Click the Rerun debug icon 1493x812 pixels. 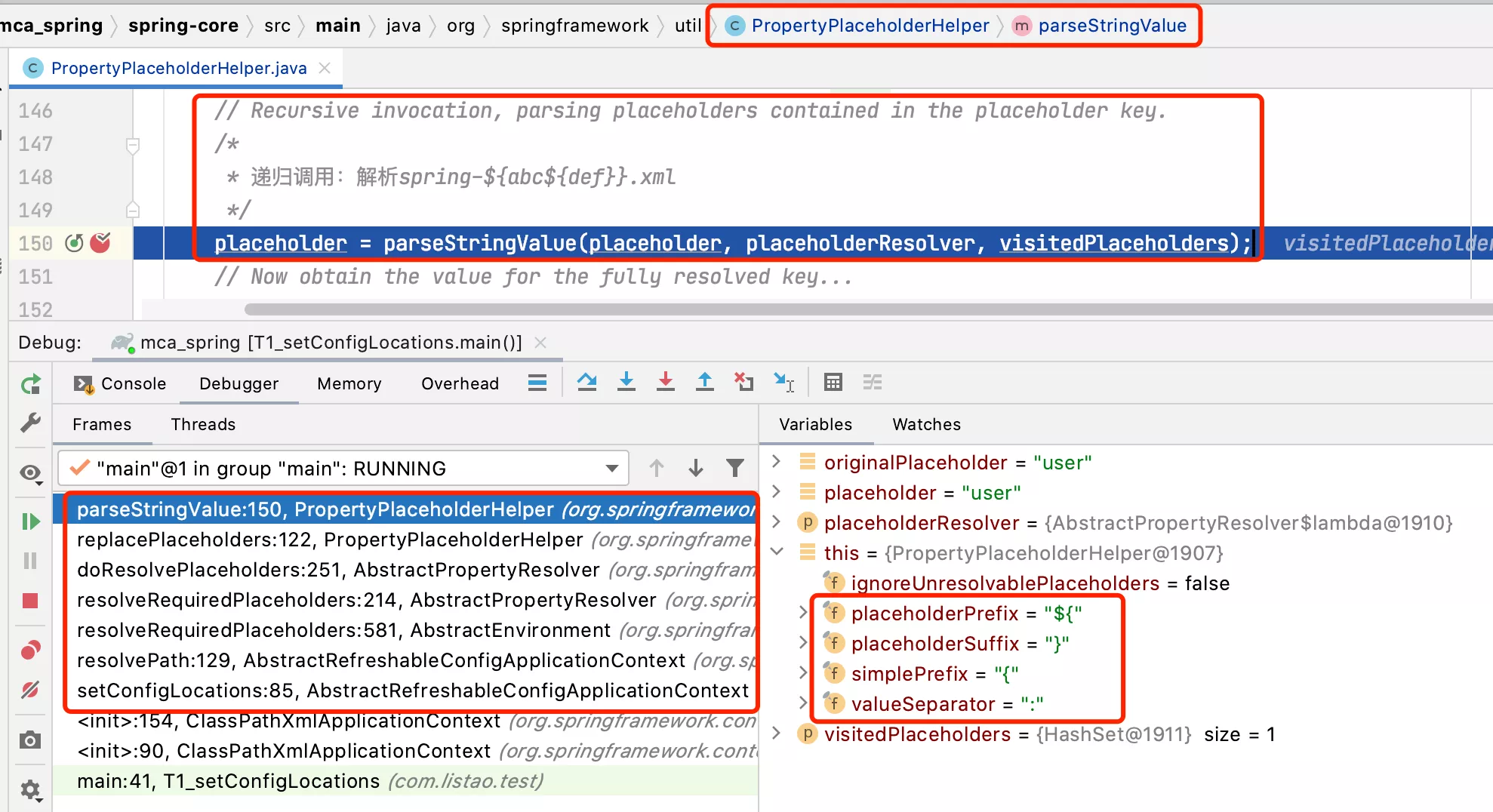pos(31,384)
